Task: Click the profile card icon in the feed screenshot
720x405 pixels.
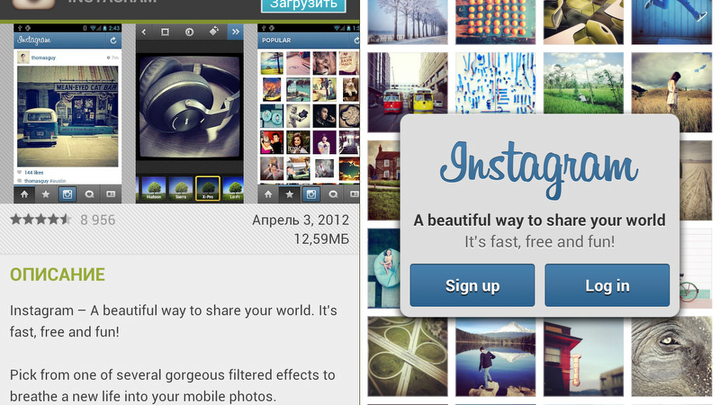Action: [111, 194]
